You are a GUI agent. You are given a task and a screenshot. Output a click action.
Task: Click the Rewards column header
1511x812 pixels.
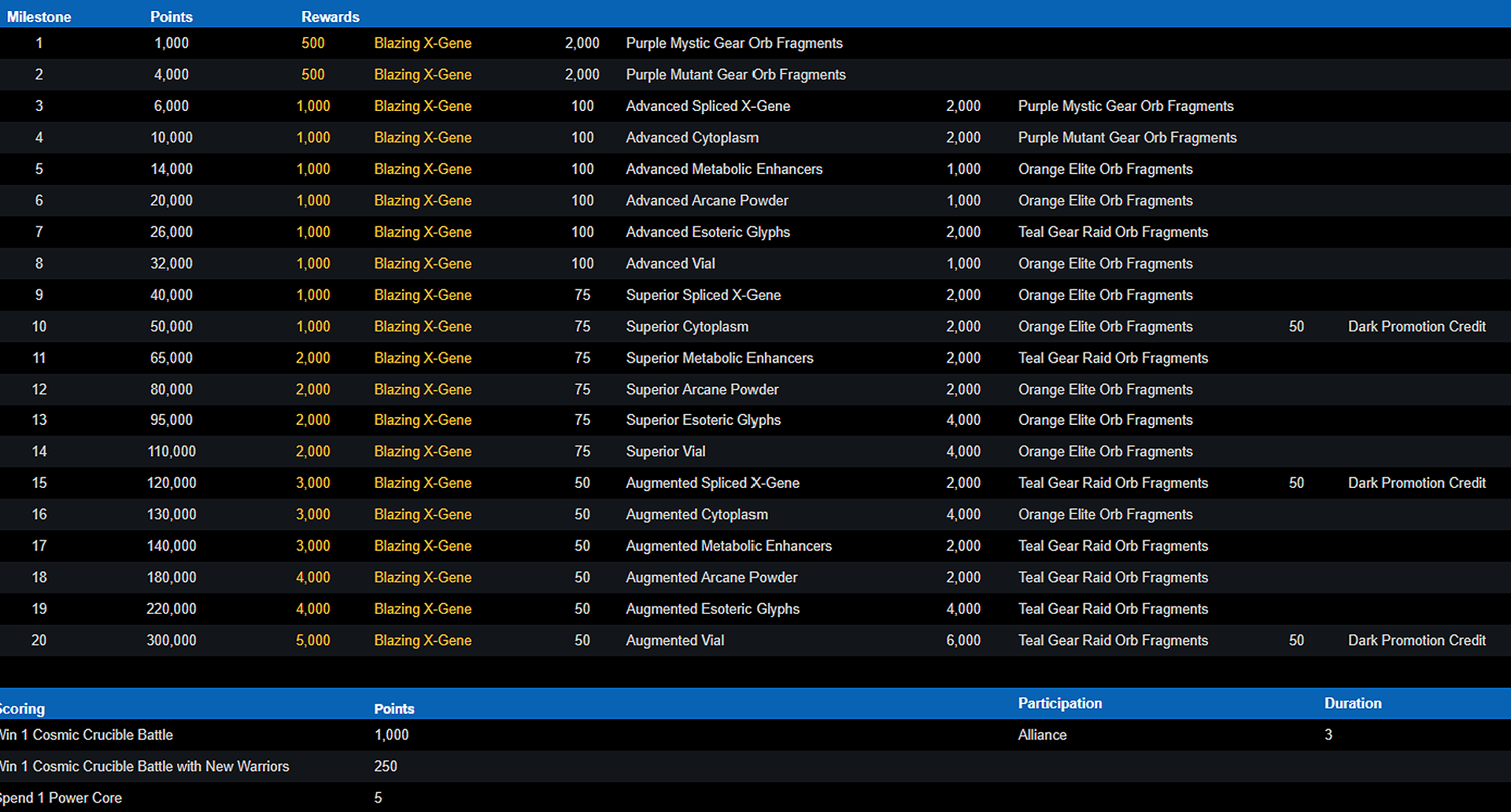click(x=330, y=17)
